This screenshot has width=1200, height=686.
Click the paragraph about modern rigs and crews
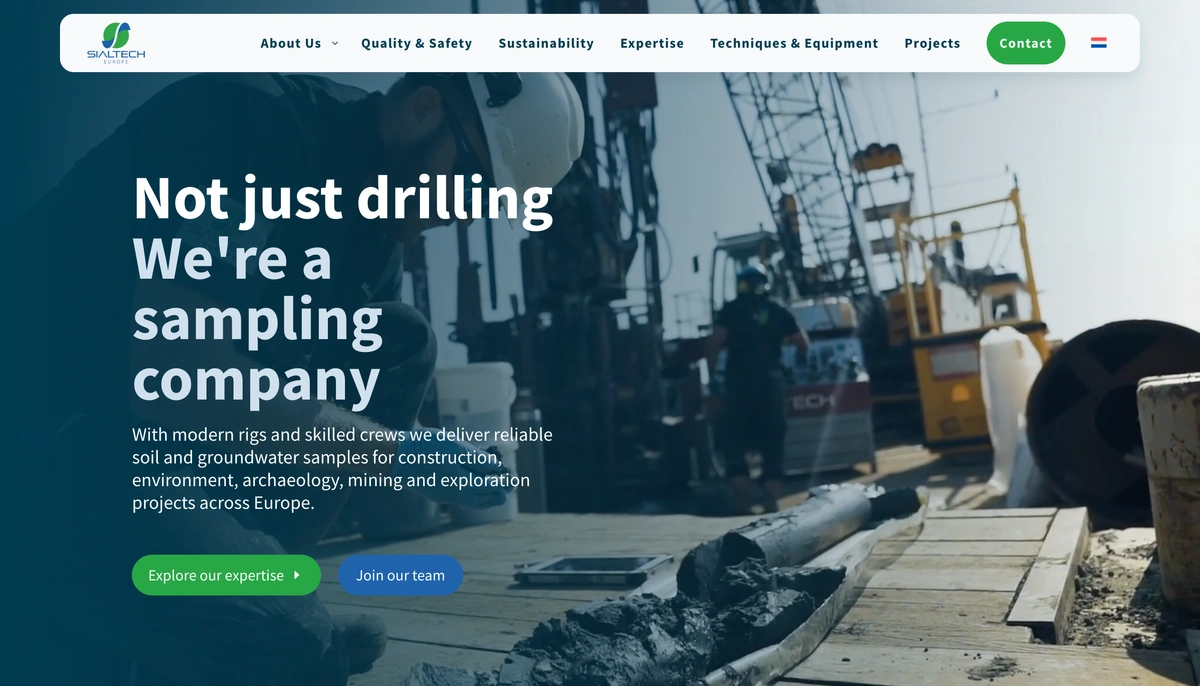tap(342, 469)
